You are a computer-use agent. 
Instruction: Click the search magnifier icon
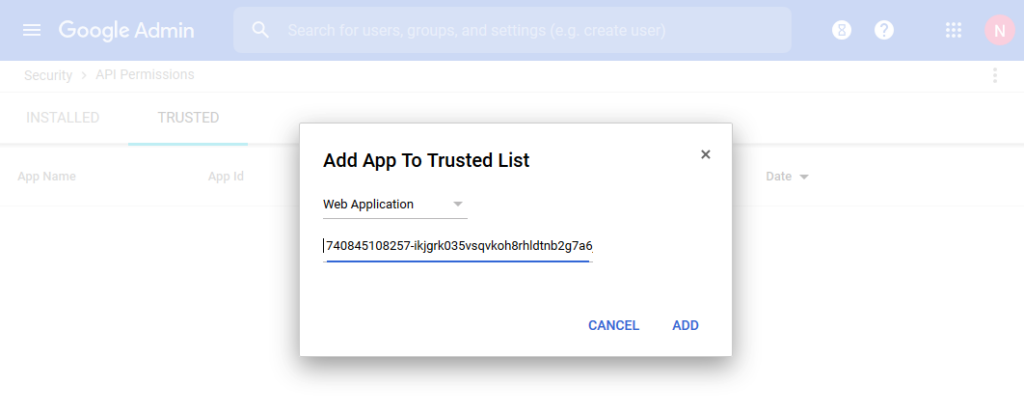261,30
